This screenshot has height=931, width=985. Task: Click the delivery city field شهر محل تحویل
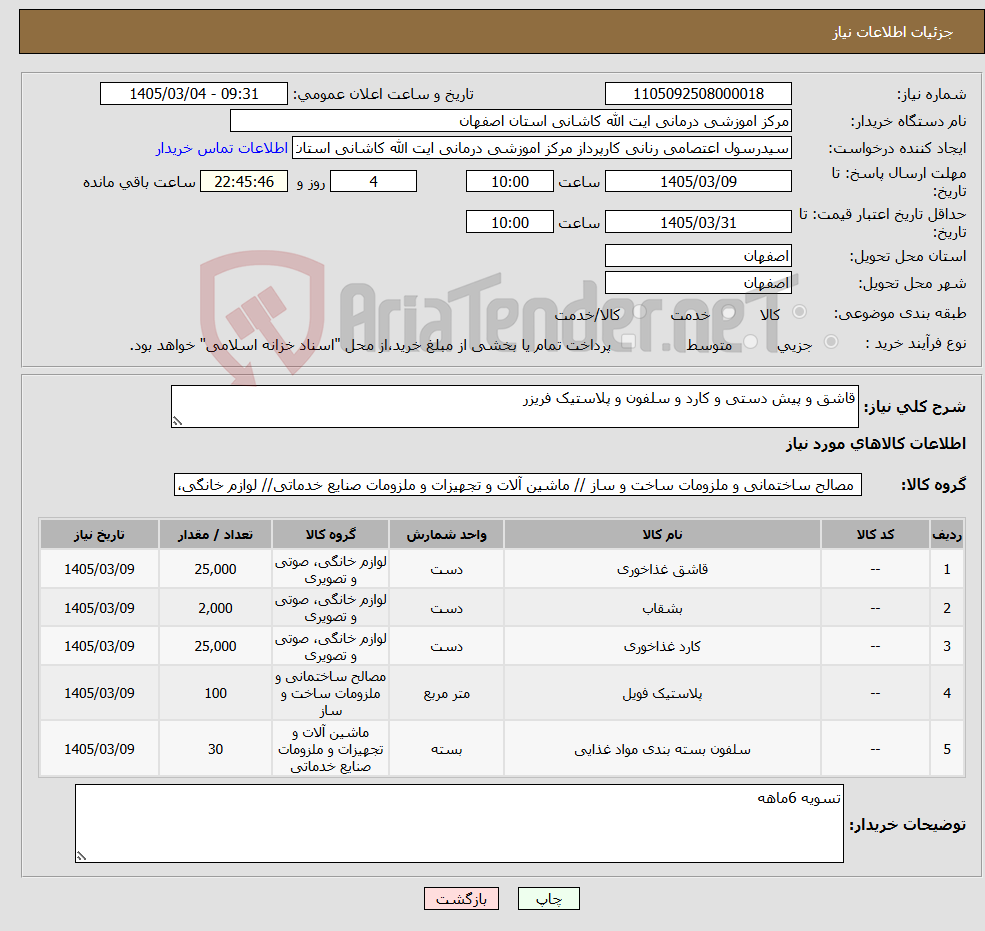[x=698, y=283]
